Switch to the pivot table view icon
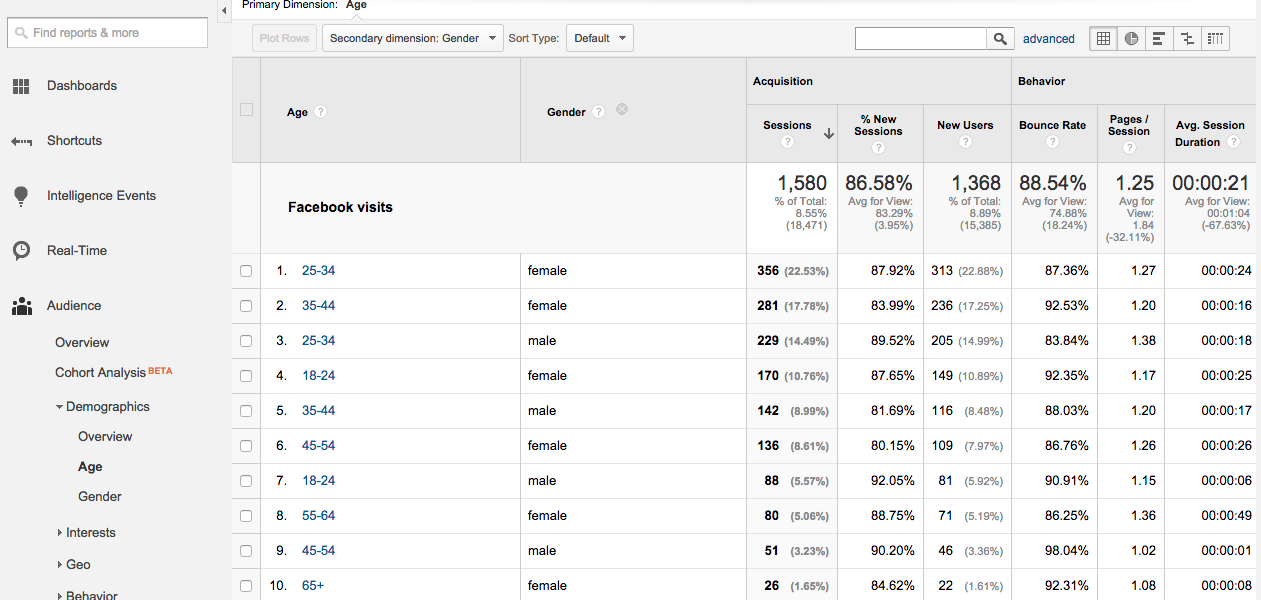Viewport: 1261px width, 600px height. coord(1215,39)
